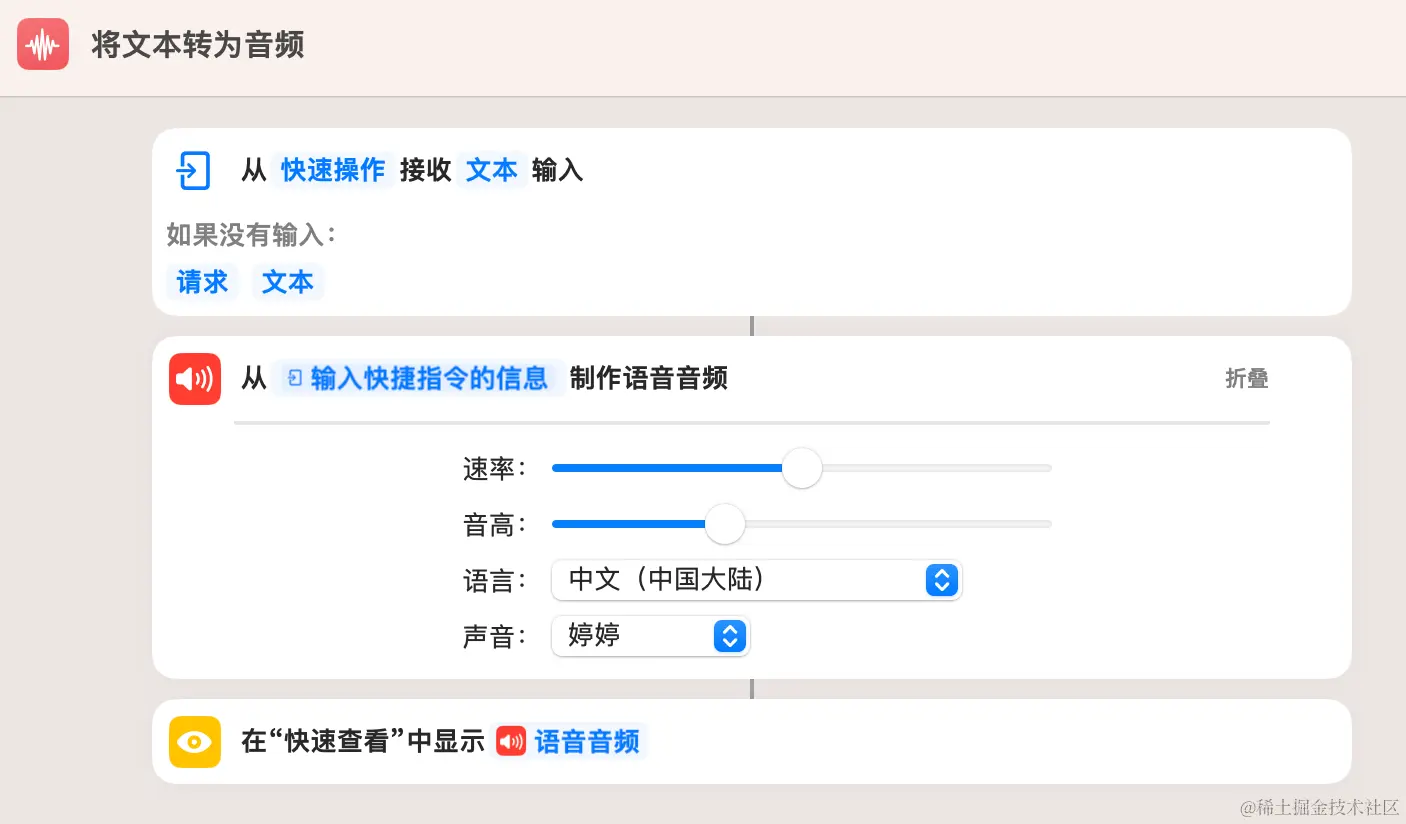Open the 文本 type token beside 接收
The height and width of the screenshot is (824, 1406).
(492, 170)
